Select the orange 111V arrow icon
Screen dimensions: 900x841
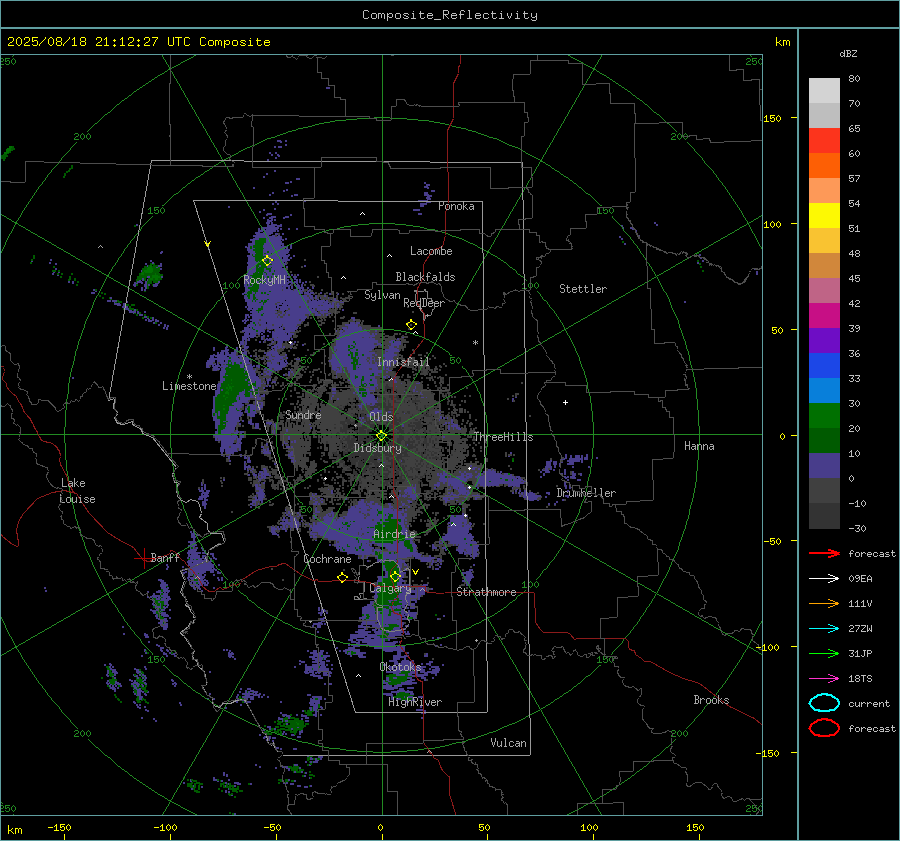pyautogui.click(x=824, y=603)
